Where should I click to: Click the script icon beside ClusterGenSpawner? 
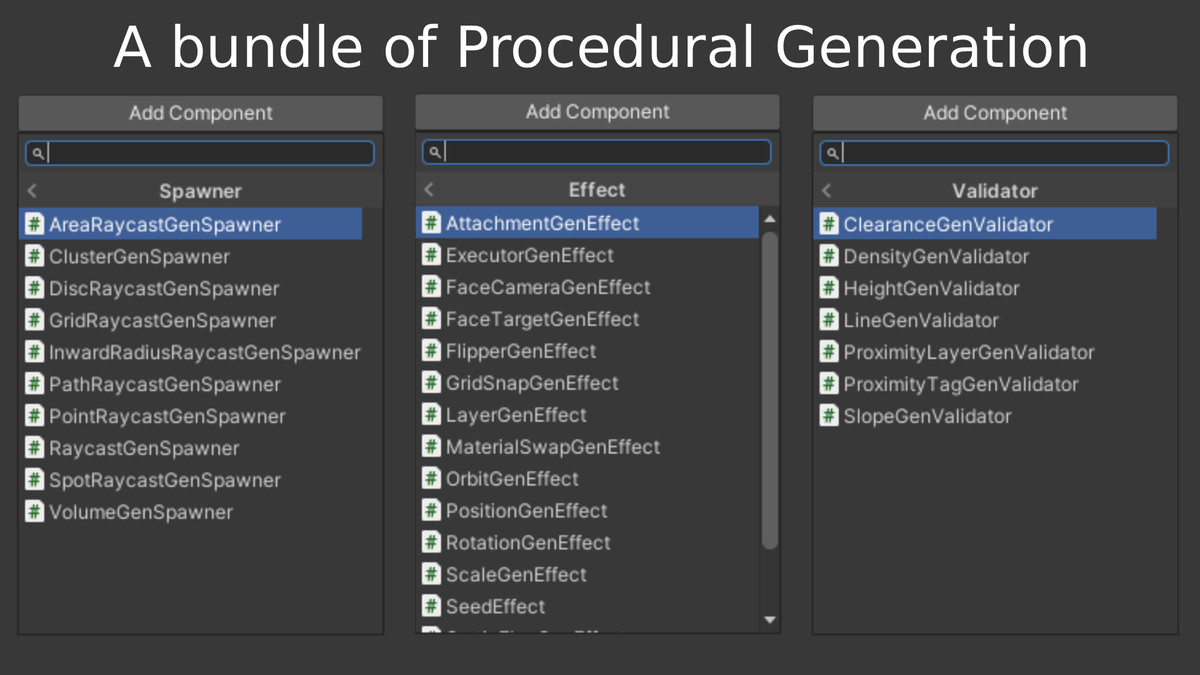34,256
